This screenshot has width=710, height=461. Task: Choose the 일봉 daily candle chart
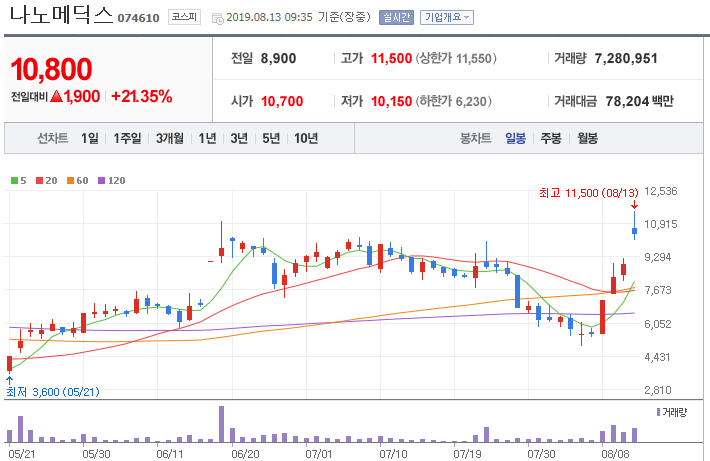[x=515, y=138]
